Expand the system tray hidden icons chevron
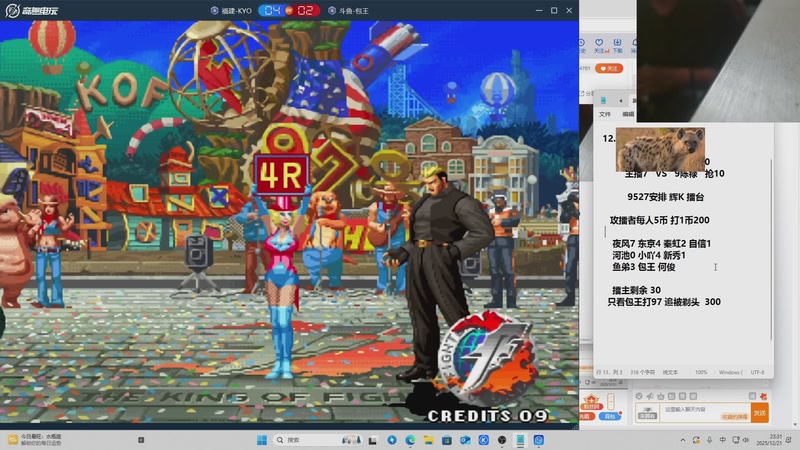The image size is (800, 450). pyautogui.click(x=683, y=440)
